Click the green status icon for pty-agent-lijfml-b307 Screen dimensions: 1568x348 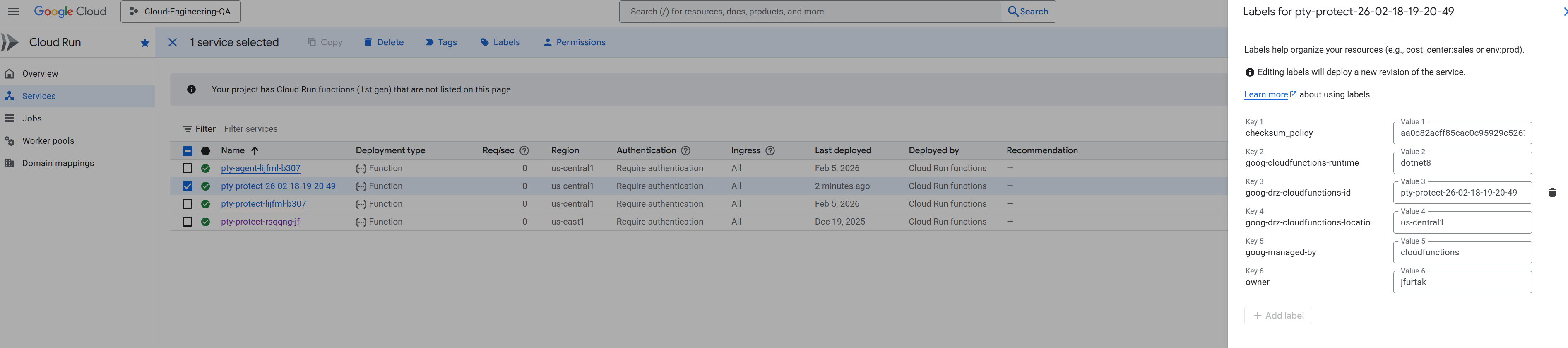click(x=206, y=168)
